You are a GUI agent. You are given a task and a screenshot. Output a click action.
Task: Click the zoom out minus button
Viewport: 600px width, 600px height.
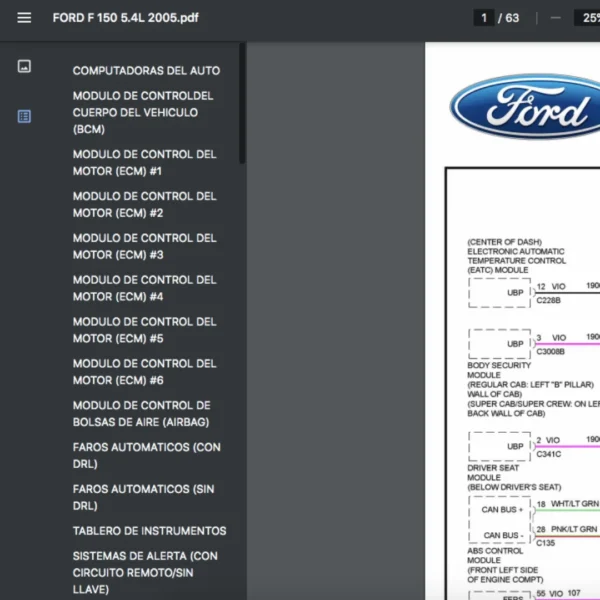[x=556, y=18]
